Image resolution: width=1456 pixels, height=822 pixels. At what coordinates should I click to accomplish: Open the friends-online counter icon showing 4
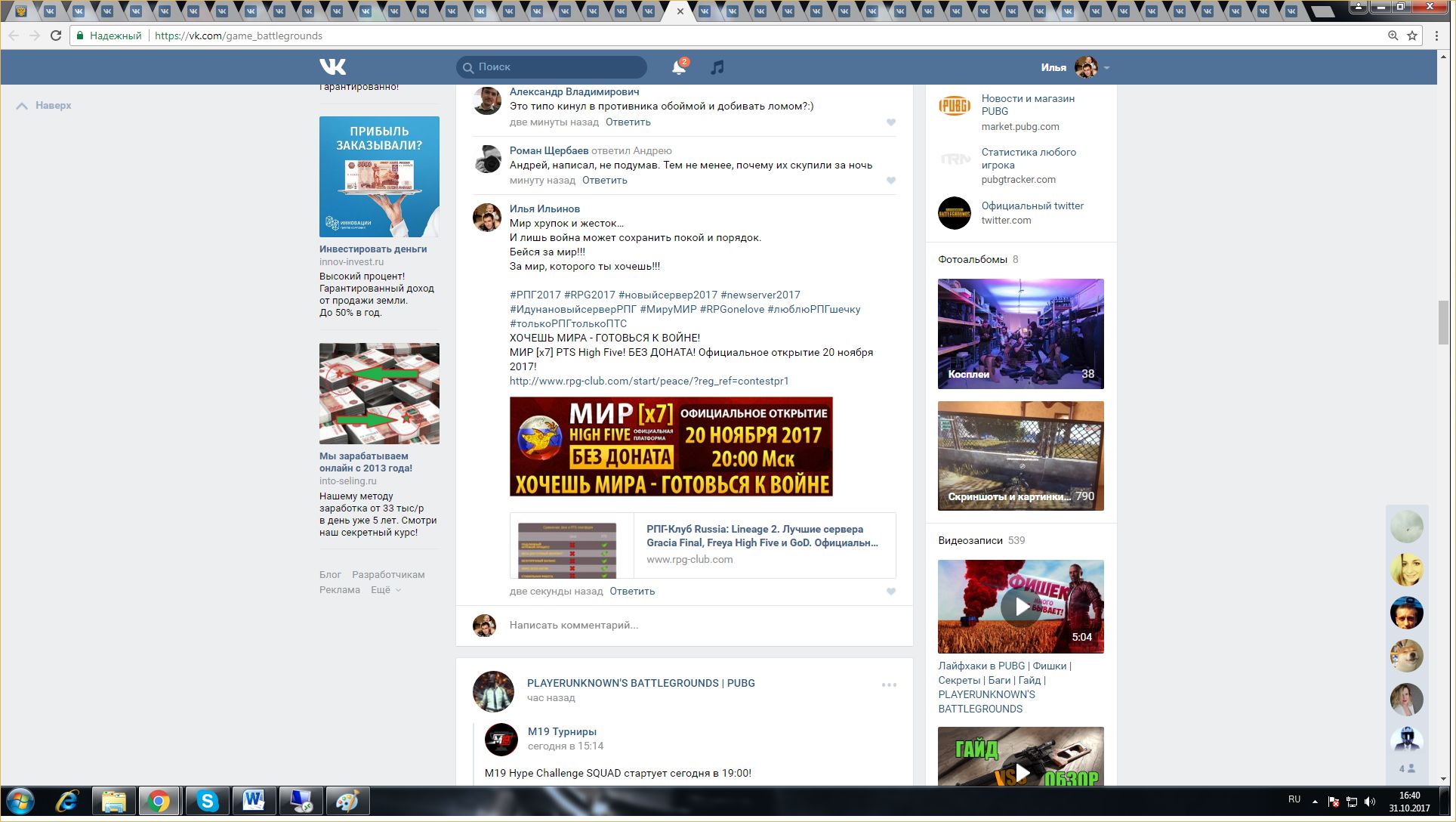click(1407, 768)
